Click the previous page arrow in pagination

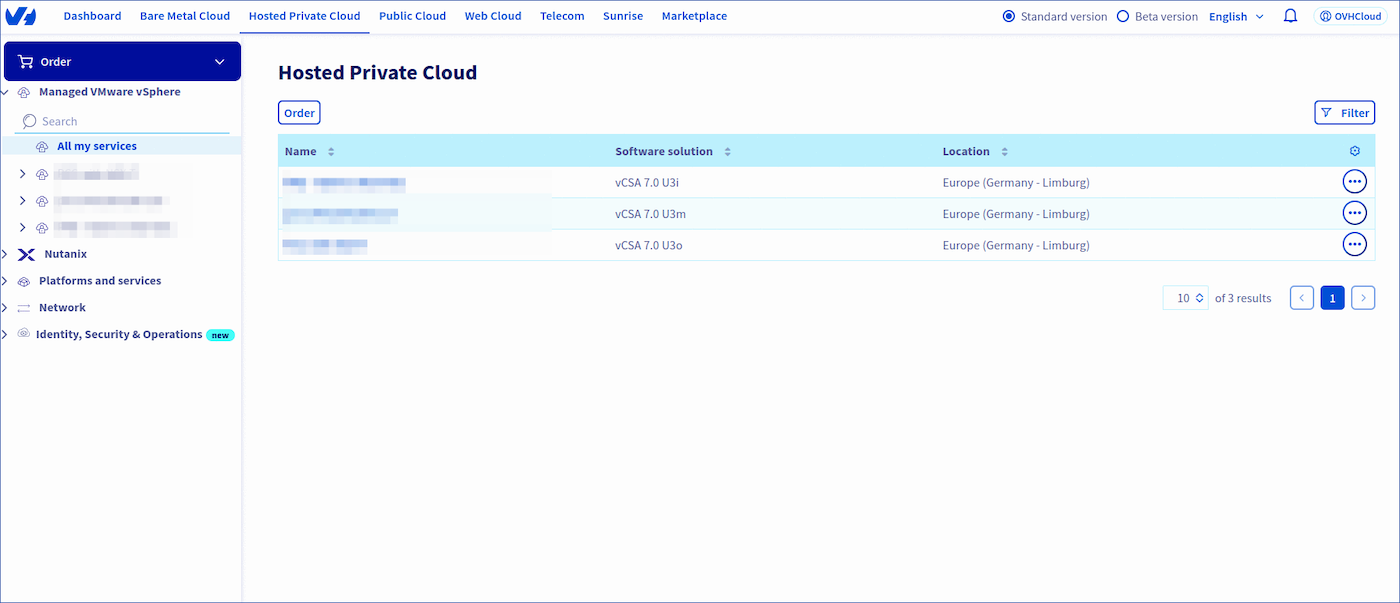pos(1301,297)
